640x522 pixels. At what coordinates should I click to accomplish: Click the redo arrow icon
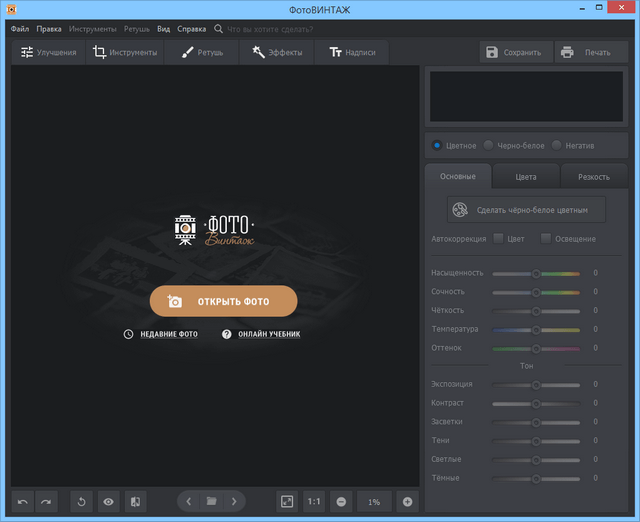click(46, 501)
